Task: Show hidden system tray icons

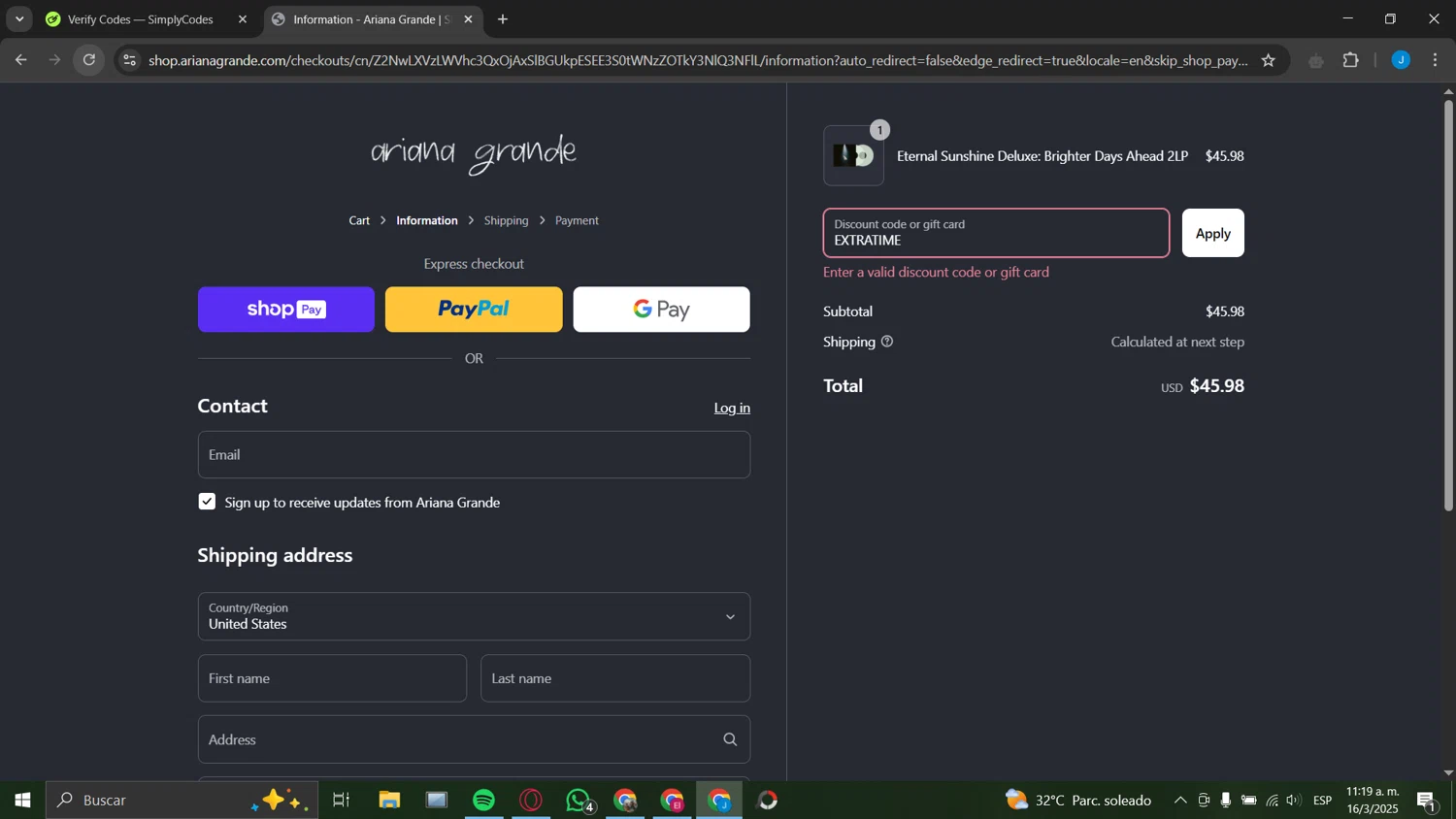Action: [x=1180, y=801]
